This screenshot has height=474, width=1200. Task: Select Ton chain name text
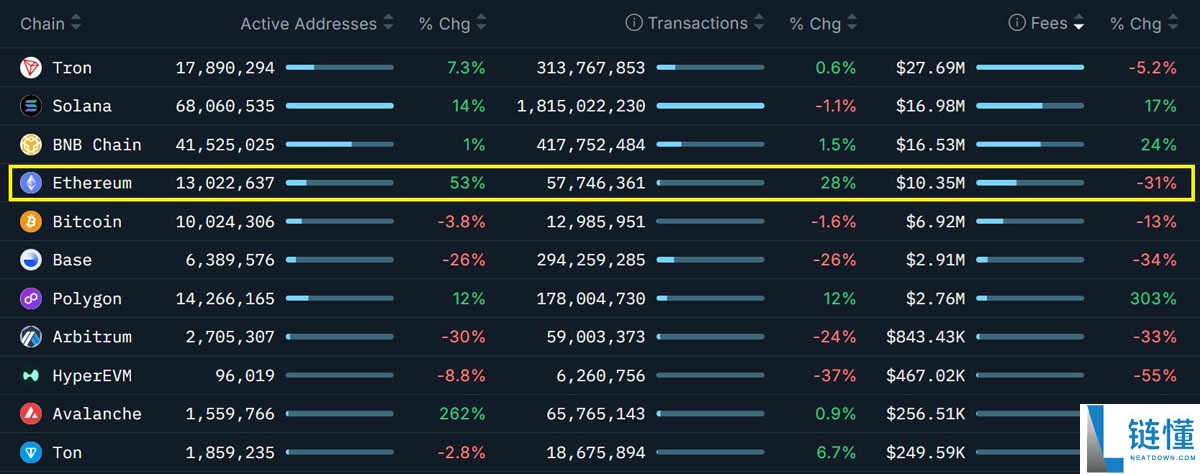67,452
